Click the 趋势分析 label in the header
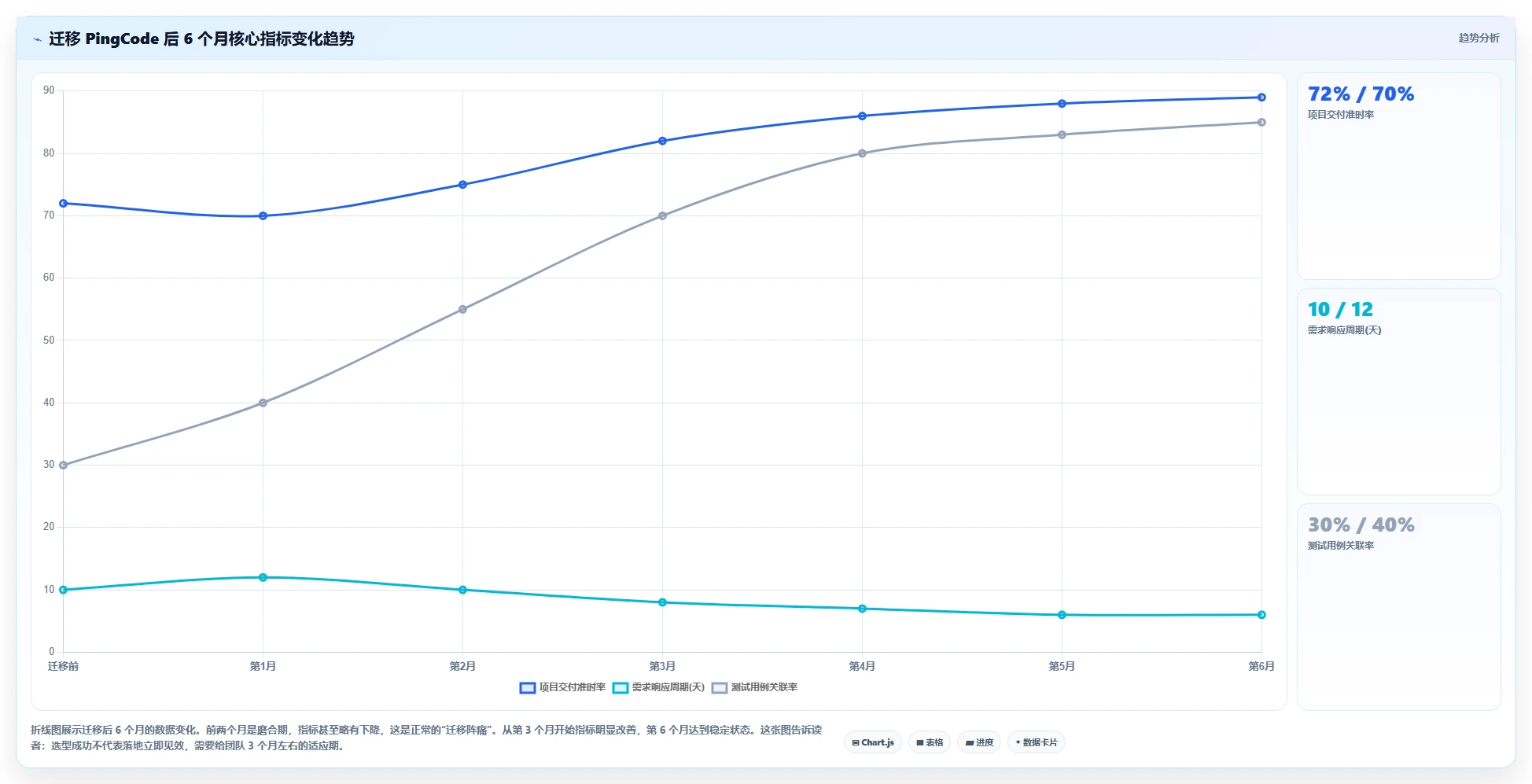 (x=1479, y=38)
